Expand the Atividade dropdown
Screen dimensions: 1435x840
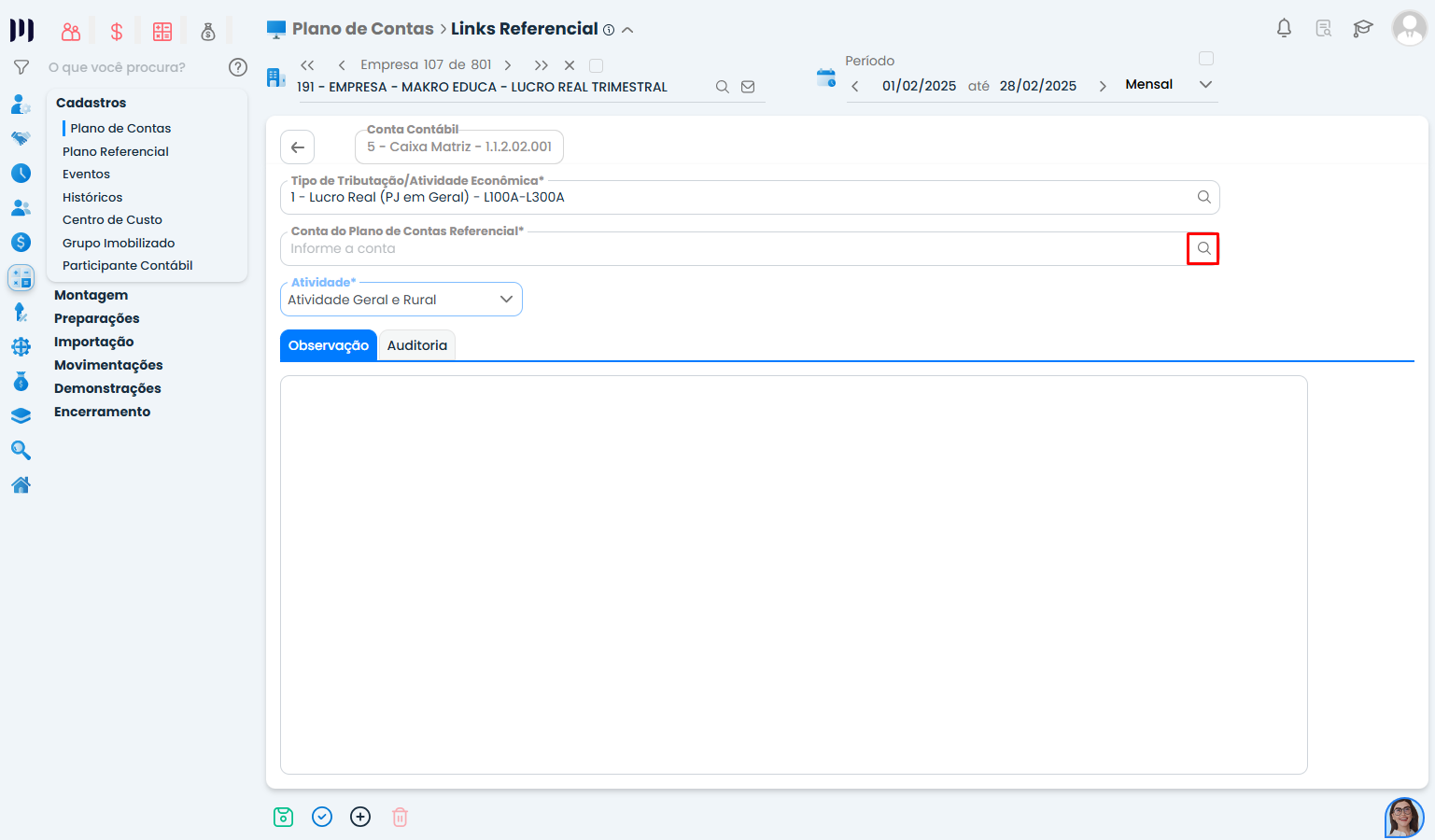[506, 300]
